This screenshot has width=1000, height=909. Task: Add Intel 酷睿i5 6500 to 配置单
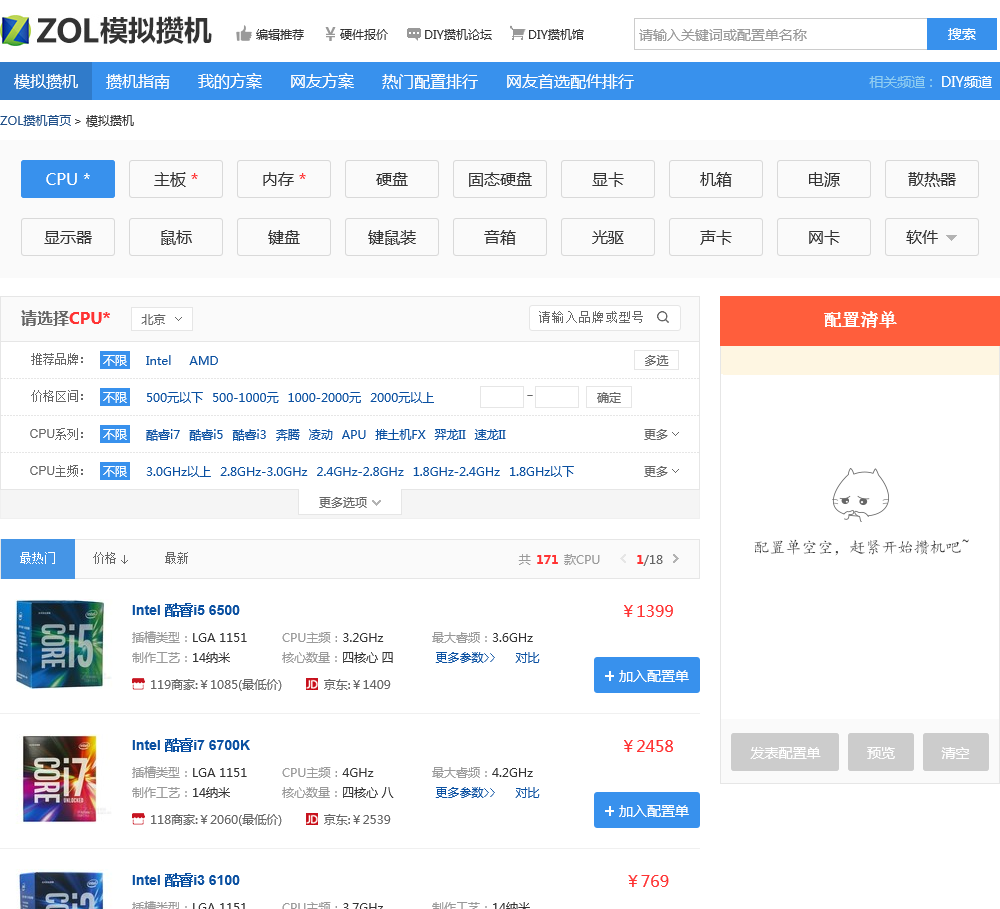coord(647,675)
